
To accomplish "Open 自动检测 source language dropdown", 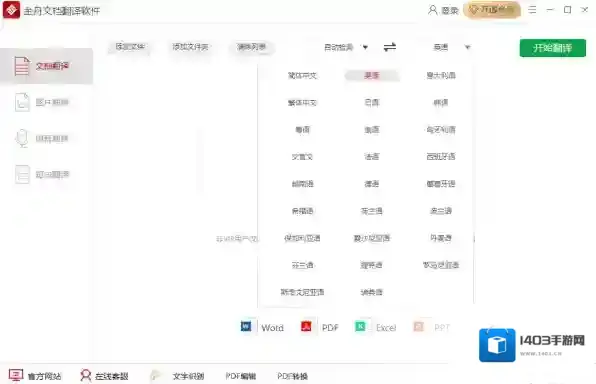I will point(346,47).
